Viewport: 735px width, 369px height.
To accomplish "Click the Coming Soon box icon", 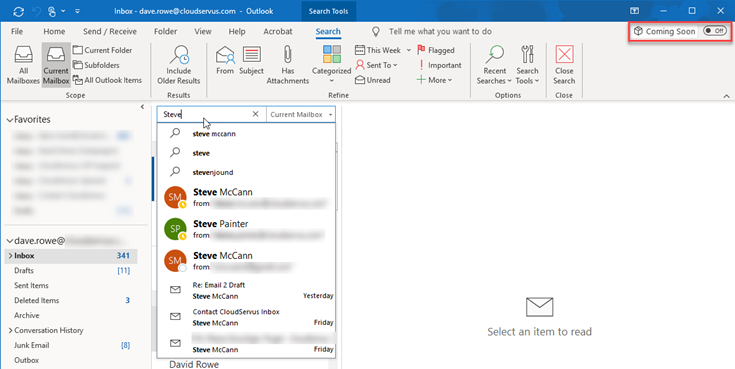I will [x=638, y=31].
